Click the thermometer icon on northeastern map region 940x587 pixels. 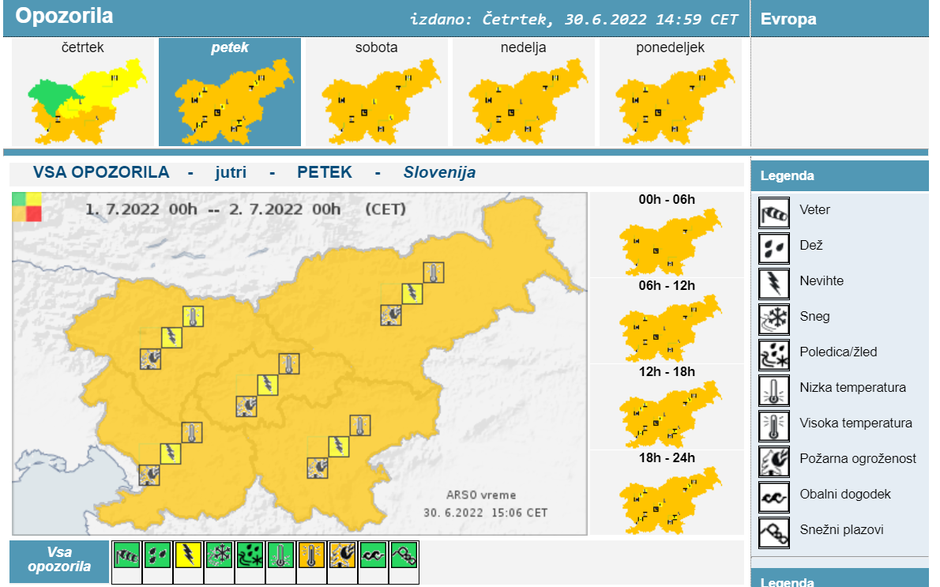pos(433,272)
